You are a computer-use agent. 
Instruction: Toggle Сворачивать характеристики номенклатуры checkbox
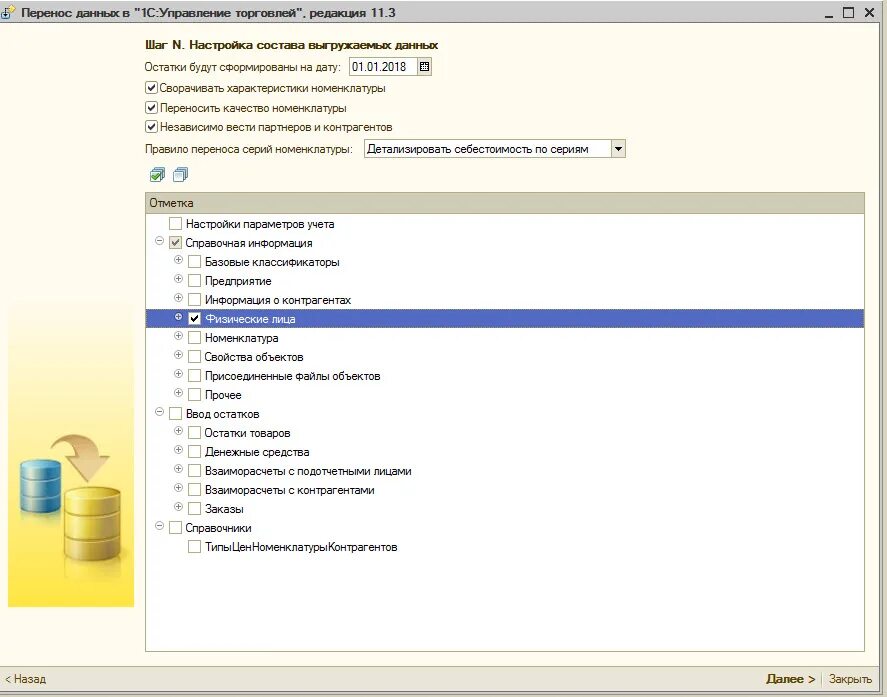151,88
